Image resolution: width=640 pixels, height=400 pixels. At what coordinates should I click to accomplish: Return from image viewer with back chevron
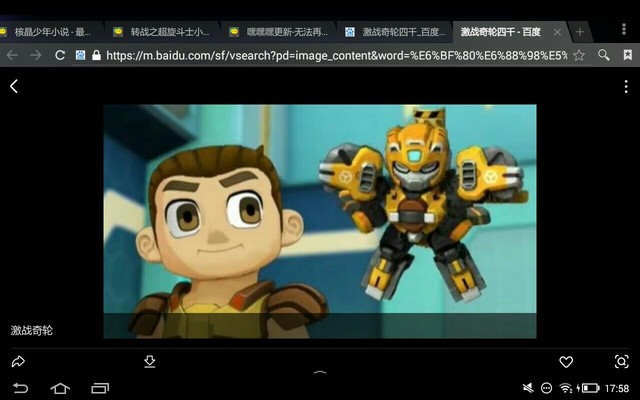click(13, 86)
